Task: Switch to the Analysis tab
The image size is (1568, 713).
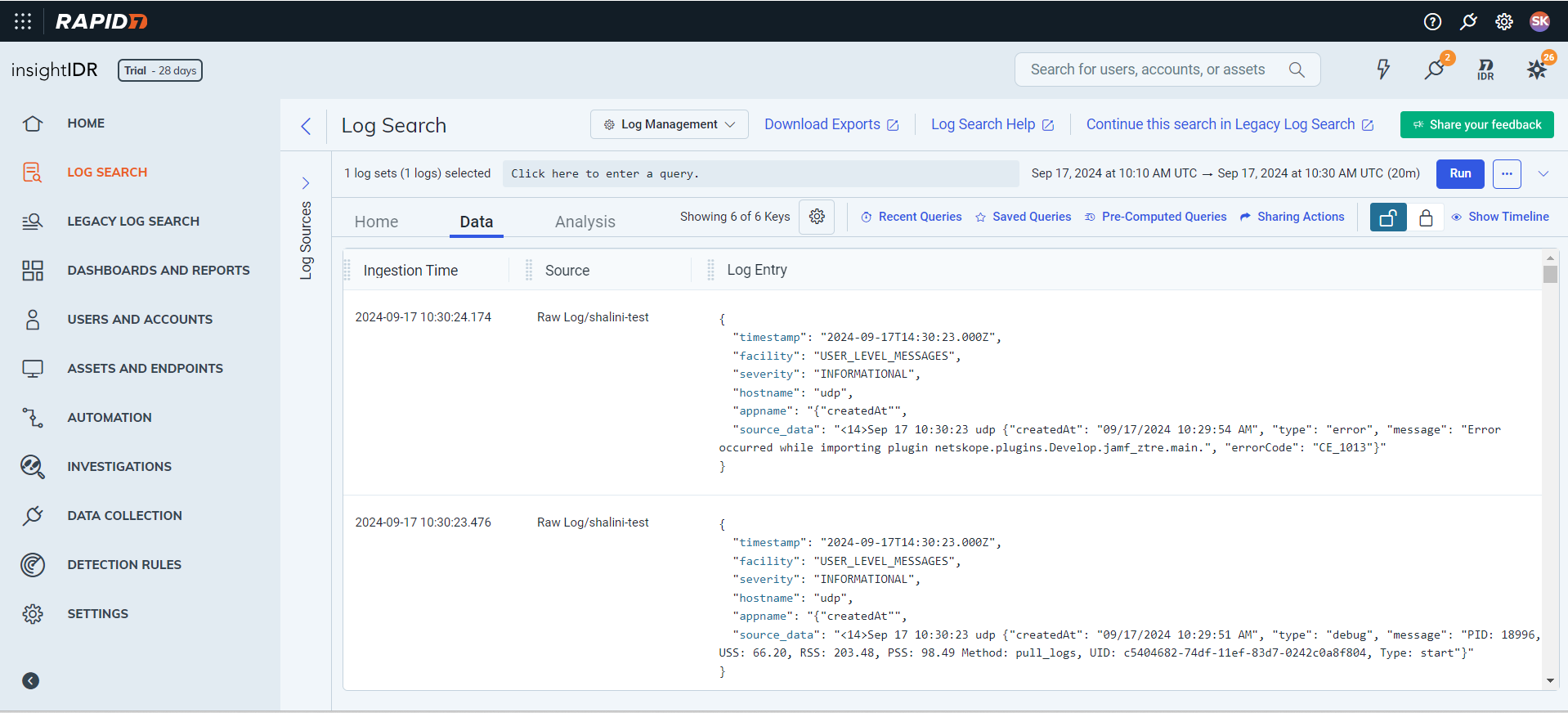Action: pos(585,222)
